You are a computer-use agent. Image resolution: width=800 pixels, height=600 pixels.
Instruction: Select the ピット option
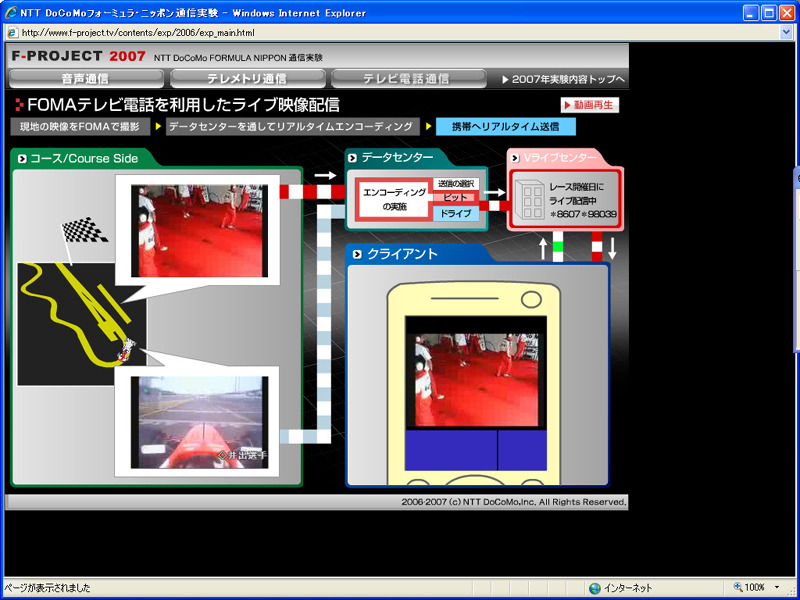[456, 197]
